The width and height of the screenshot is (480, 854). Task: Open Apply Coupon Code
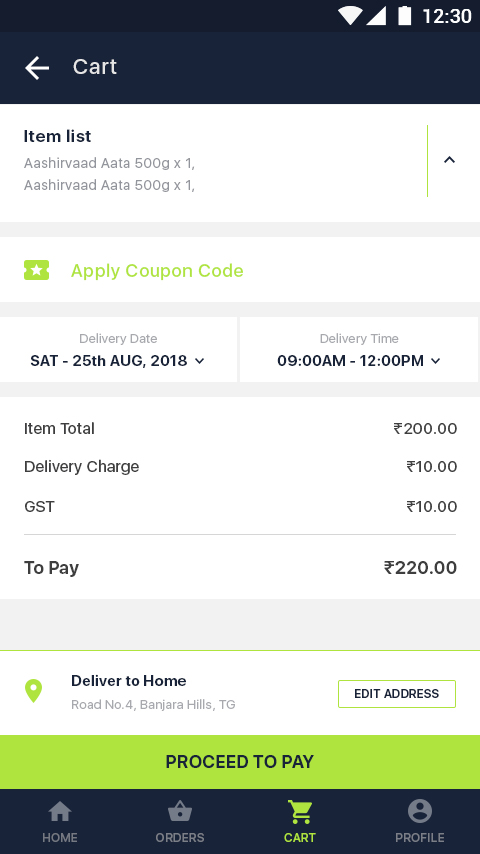(157, 271)
